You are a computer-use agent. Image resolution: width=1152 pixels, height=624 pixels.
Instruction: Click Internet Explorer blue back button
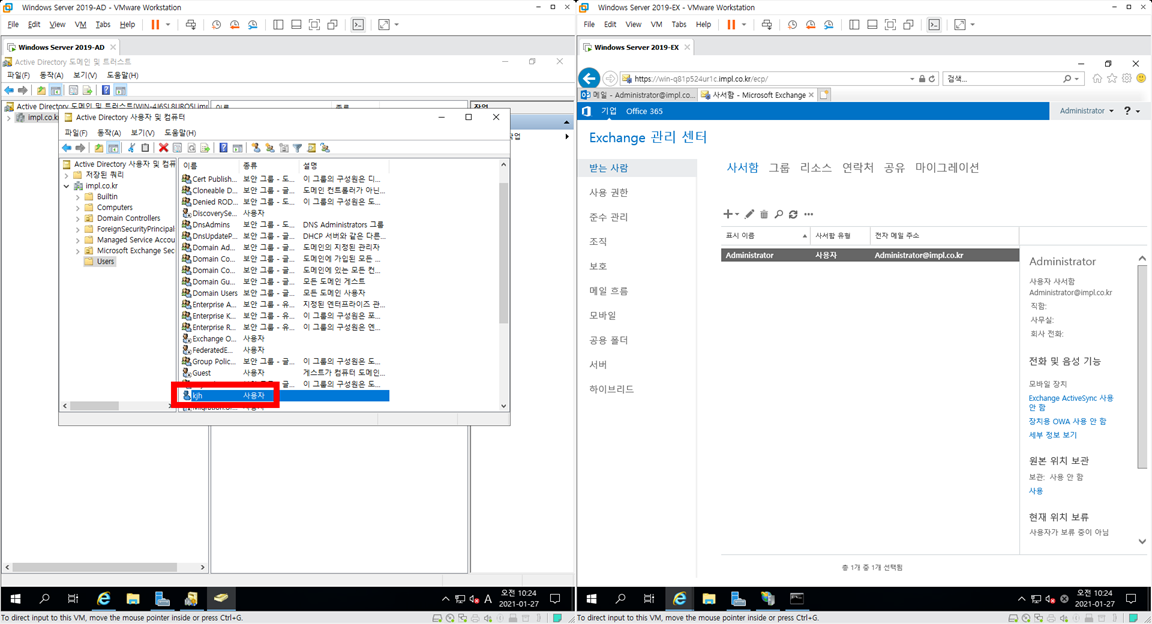point(589,78)
